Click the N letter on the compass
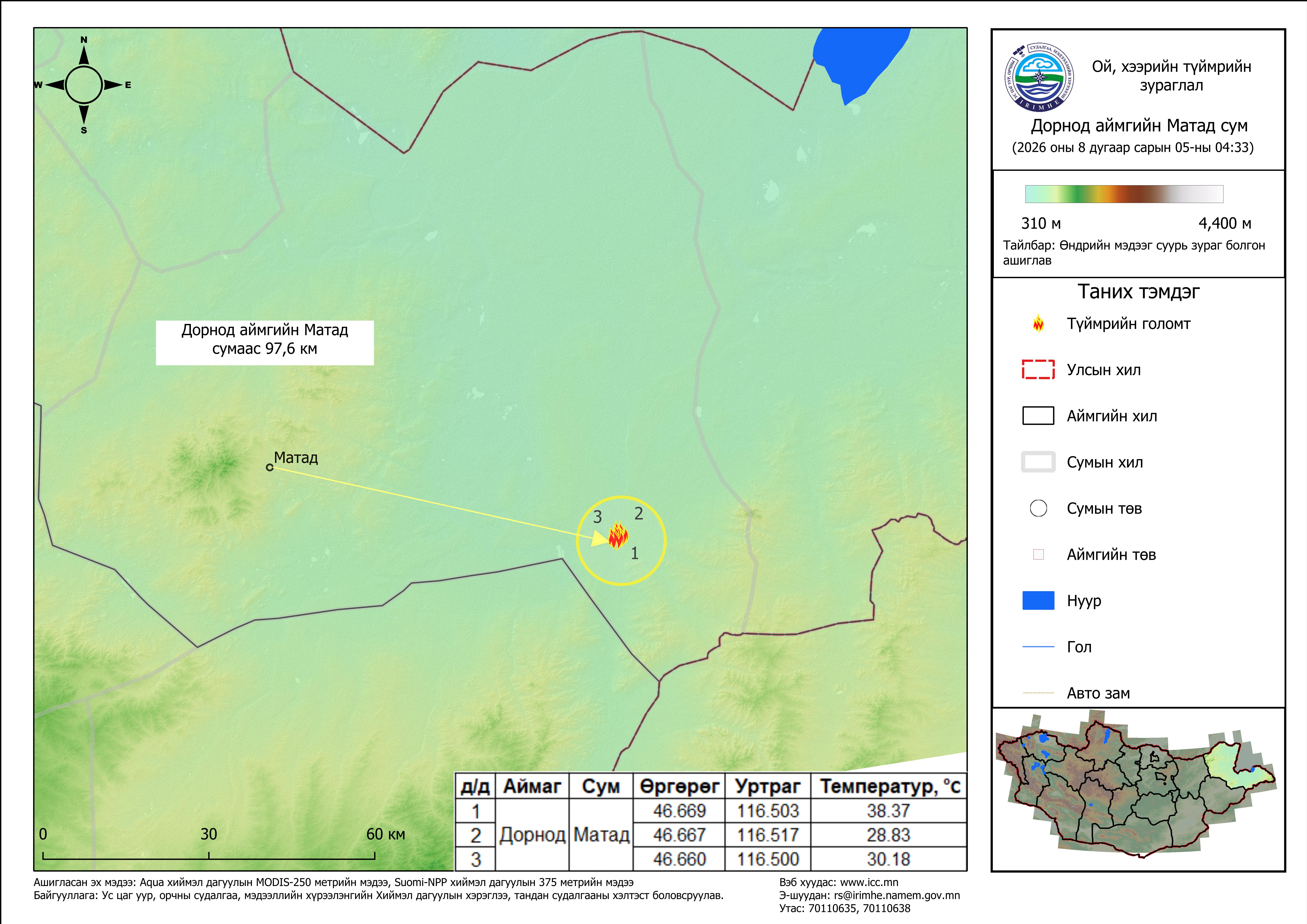 click(x=84, y=40)
